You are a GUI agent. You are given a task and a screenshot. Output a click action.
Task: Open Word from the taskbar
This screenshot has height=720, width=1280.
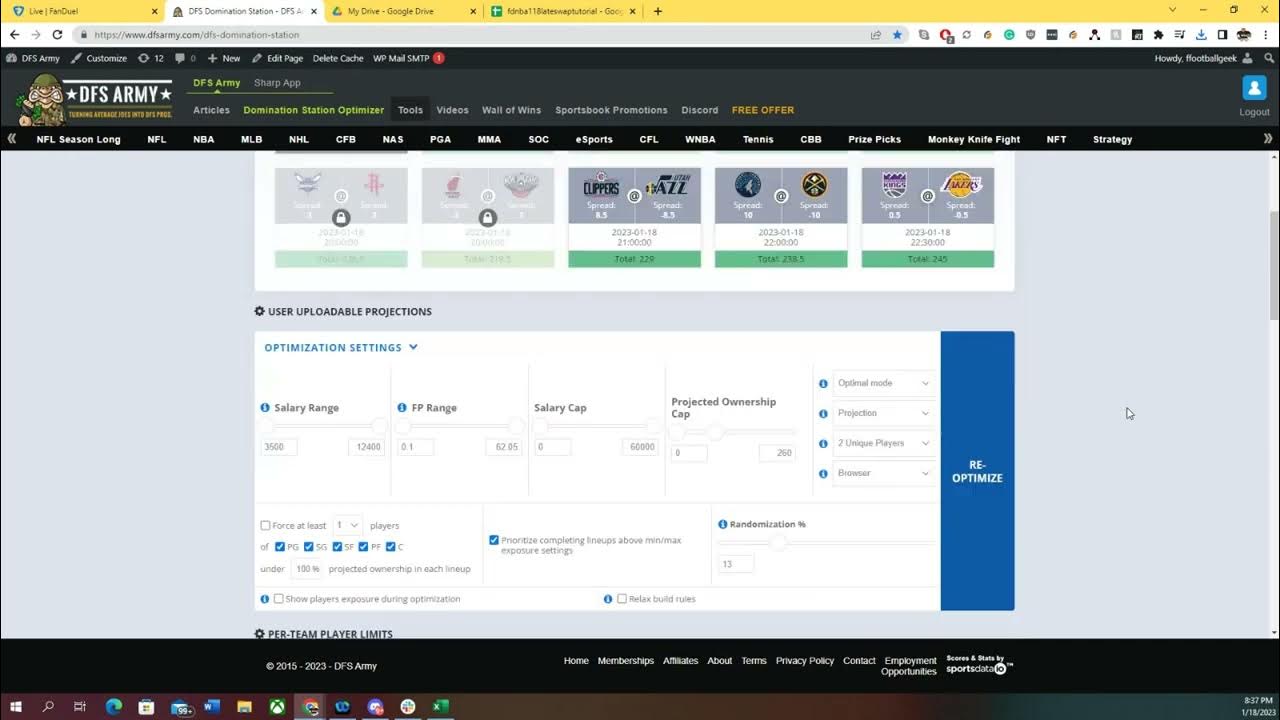(x=211, y=707)
